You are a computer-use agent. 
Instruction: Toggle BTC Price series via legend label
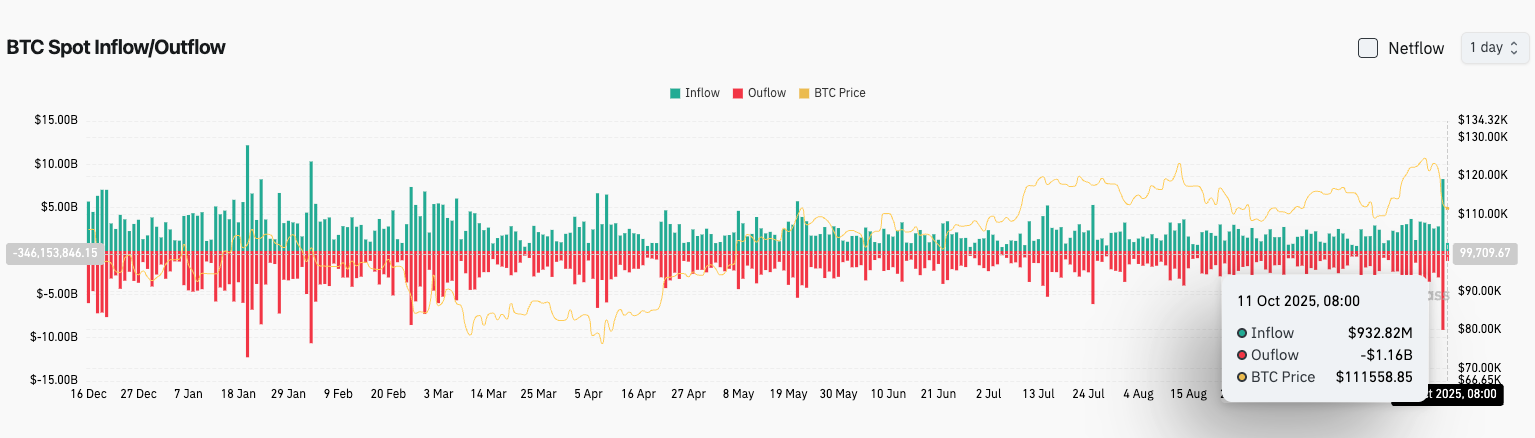point(840,93)
